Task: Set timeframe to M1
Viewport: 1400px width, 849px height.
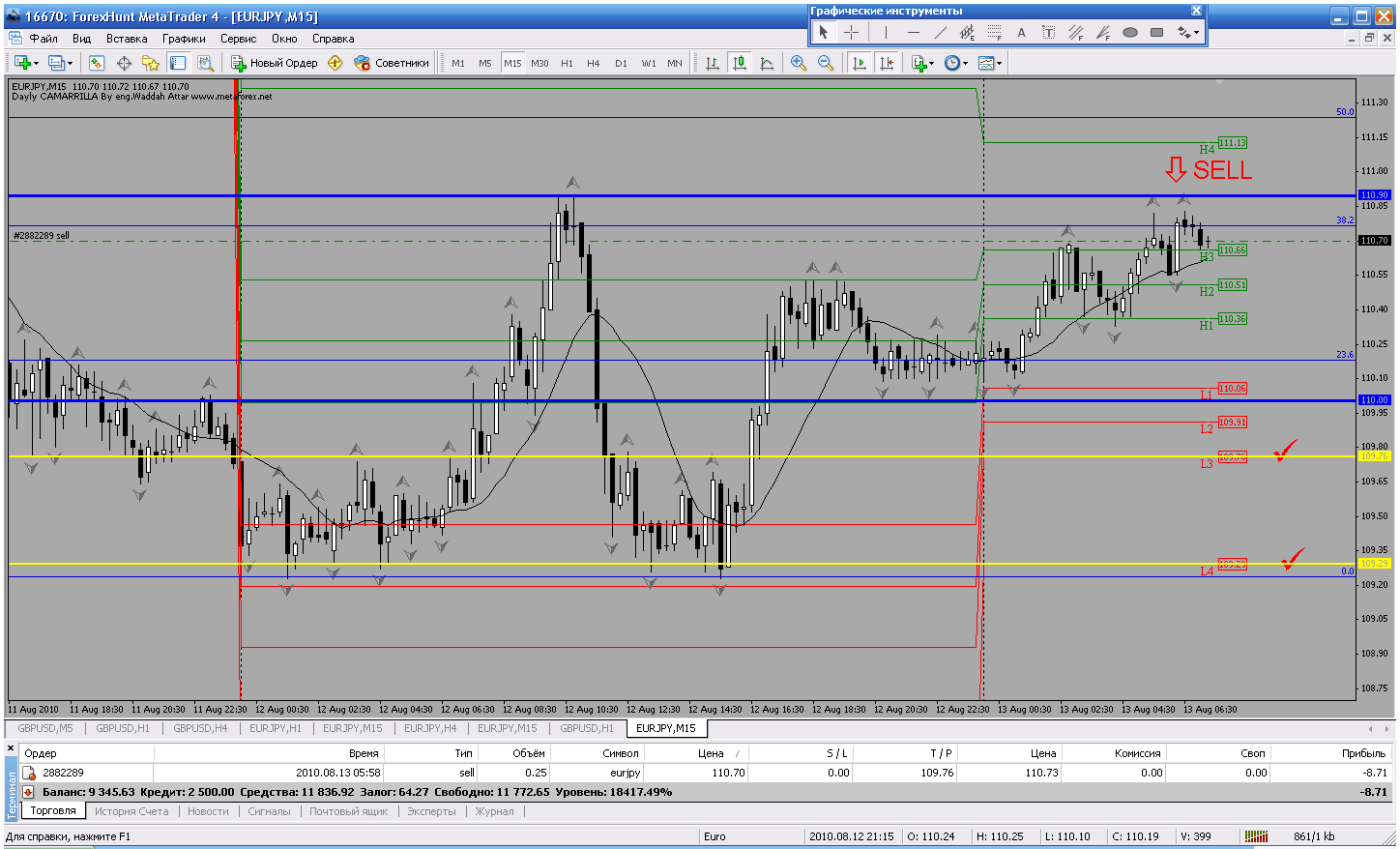Action: [x=458, y=63]
